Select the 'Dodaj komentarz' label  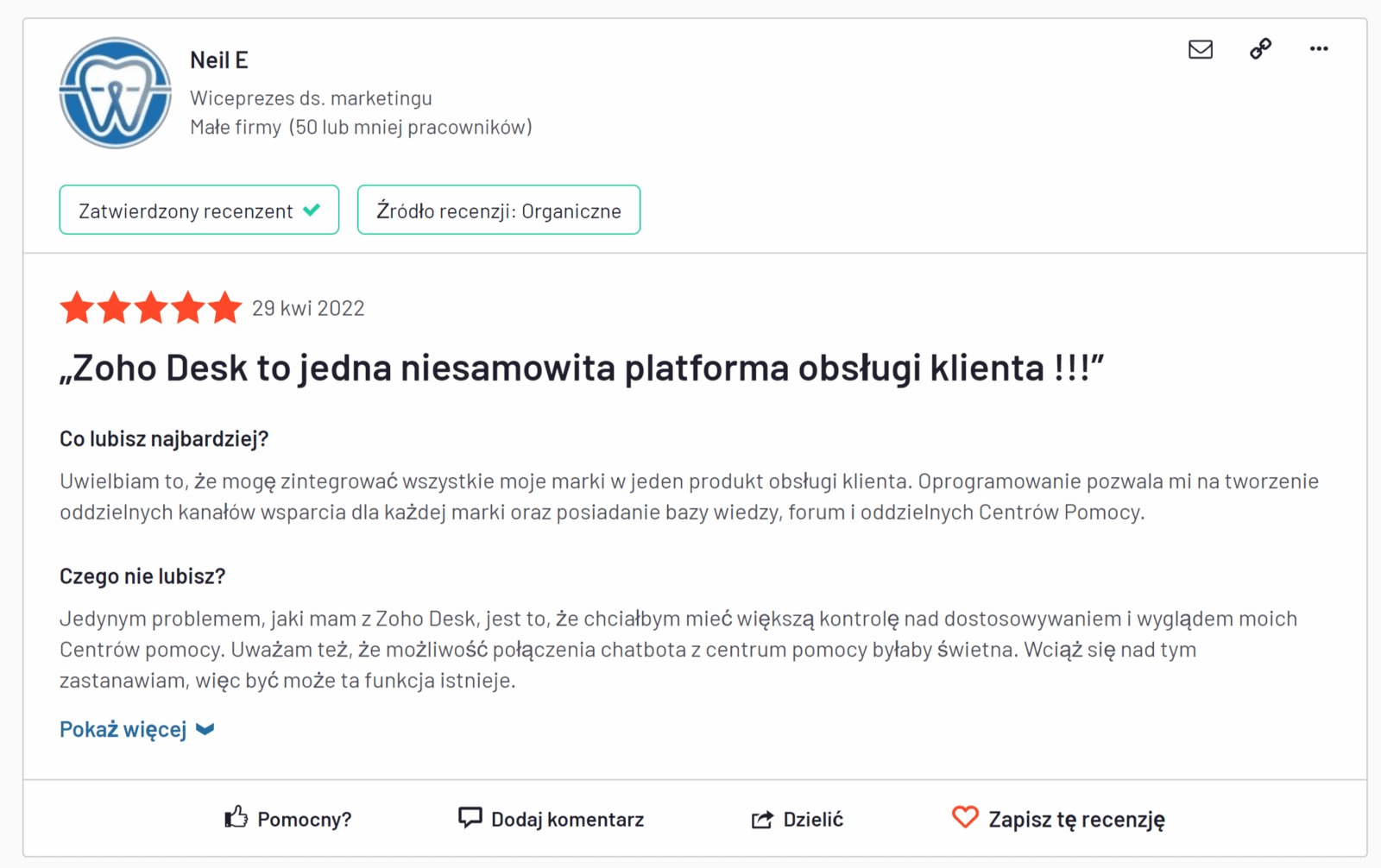pyautogui.click(x=567, y=820)
